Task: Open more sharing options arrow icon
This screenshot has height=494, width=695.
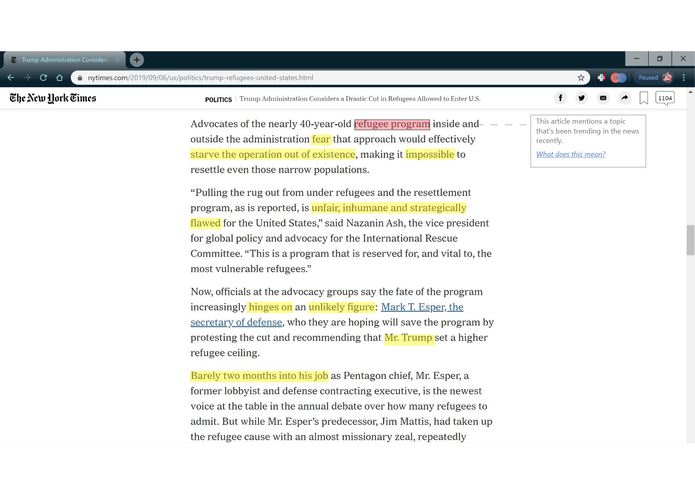Action: coord(624,98)
